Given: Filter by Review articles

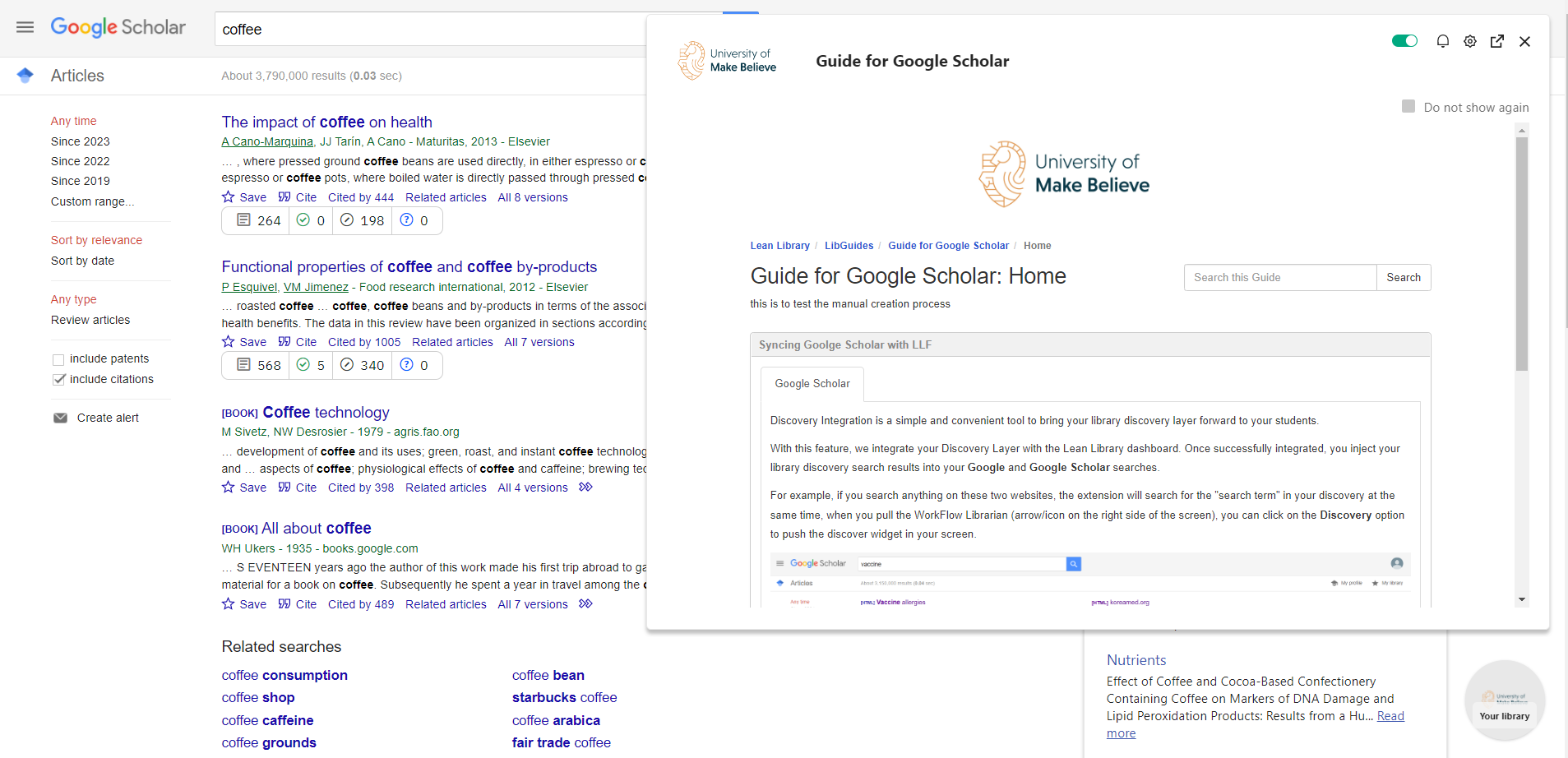Looking at the screenshot, I should pos(90,320).
